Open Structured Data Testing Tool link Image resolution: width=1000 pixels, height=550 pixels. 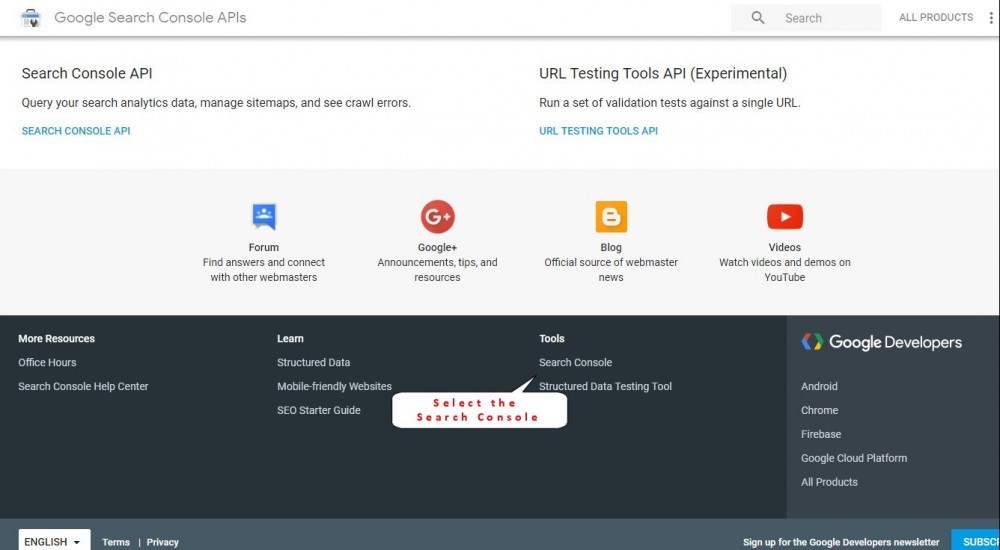click(605, 386)
